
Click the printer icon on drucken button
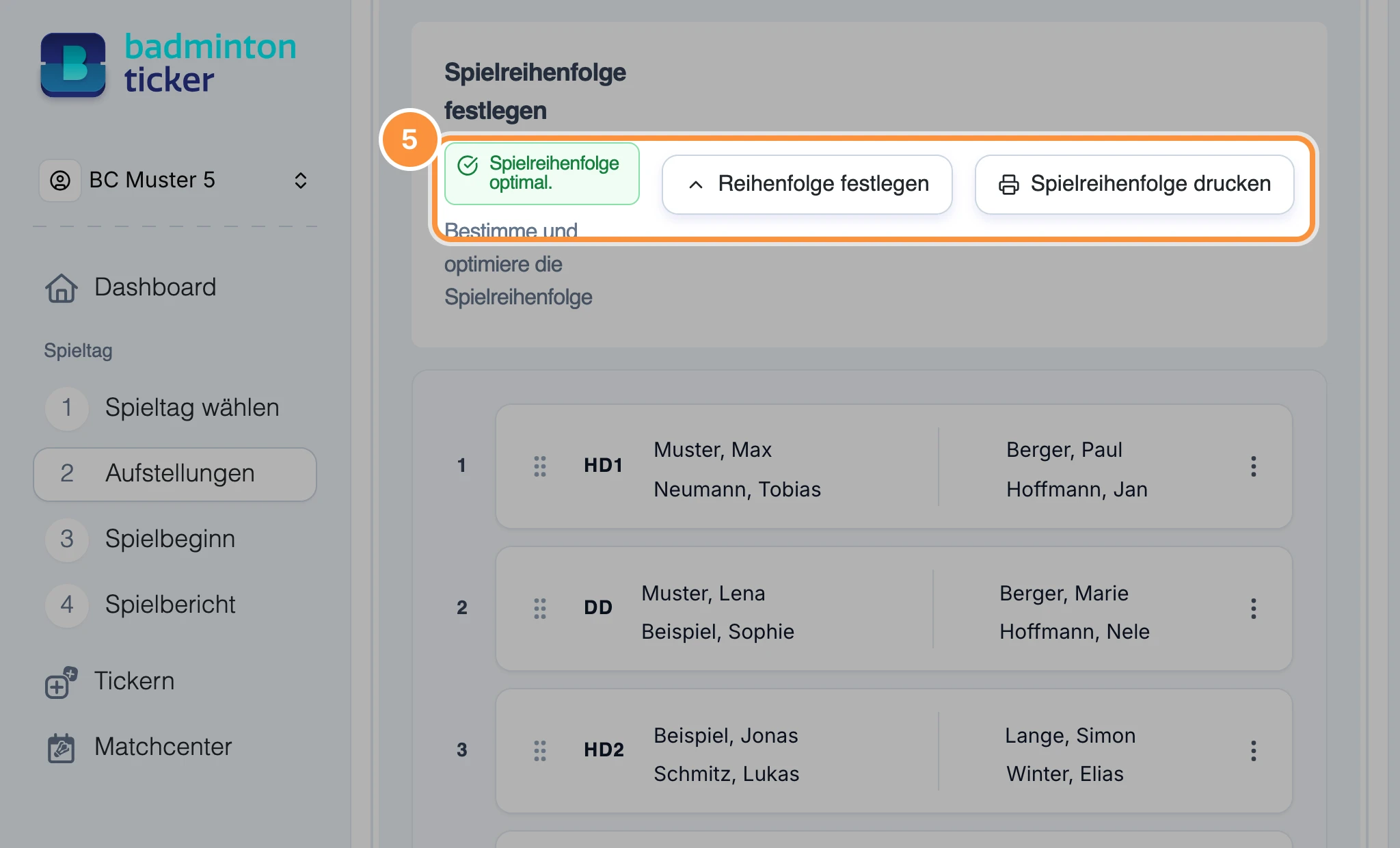coord(1009,185)
